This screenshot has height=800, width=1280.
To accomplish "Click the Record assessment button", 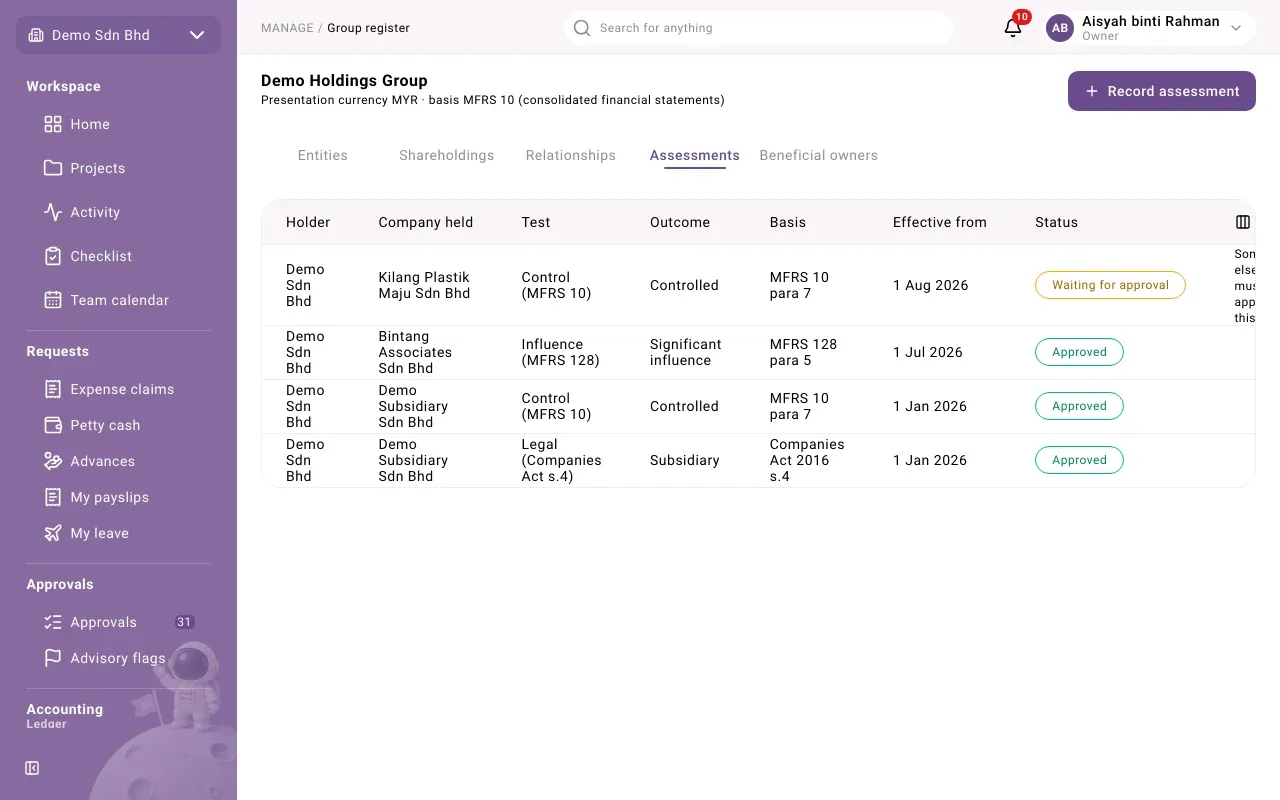I will point(1162,91).
